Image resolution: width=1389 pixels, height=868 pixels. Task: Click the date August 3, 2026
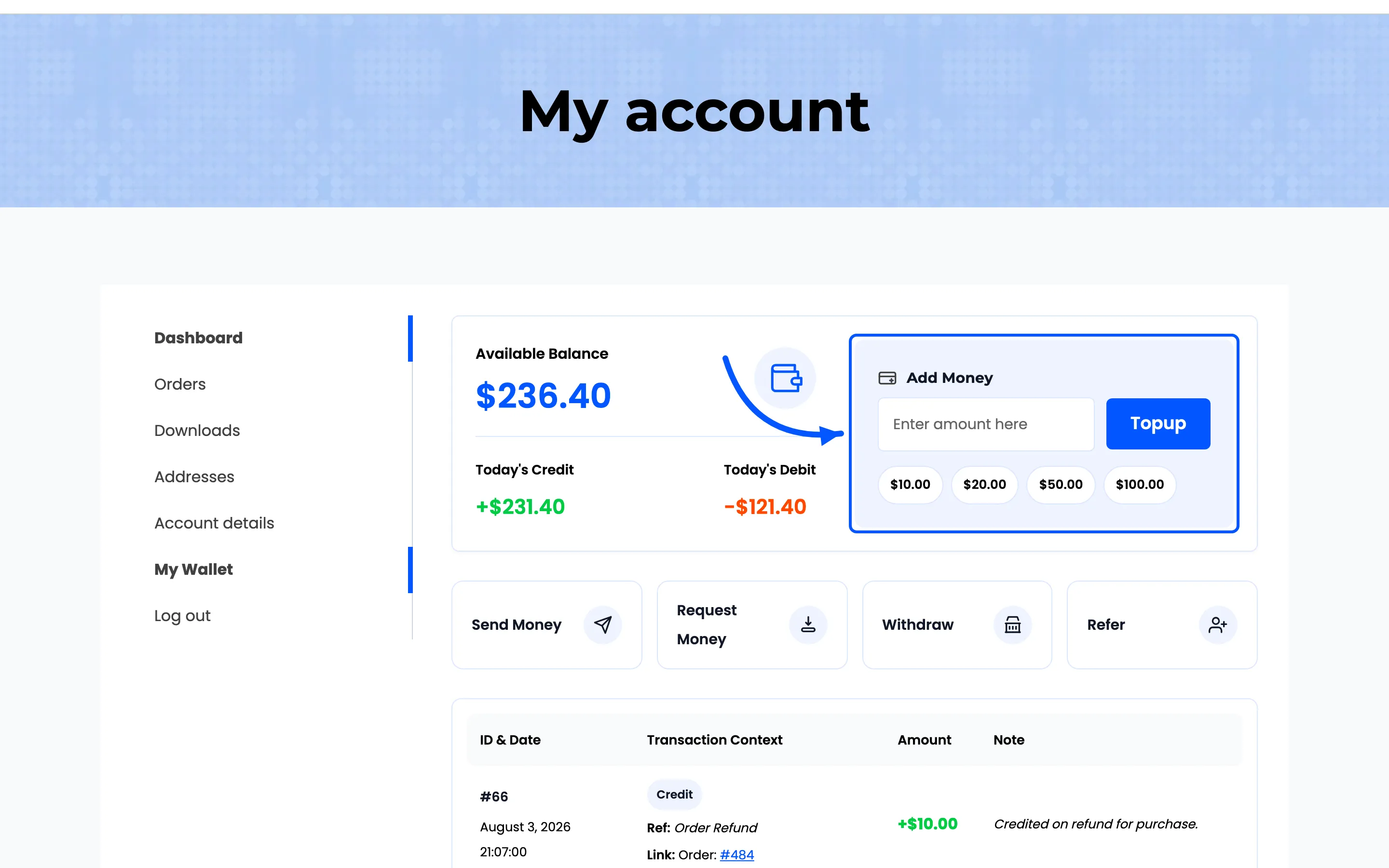pyautogui.click(x=525, y=827)
